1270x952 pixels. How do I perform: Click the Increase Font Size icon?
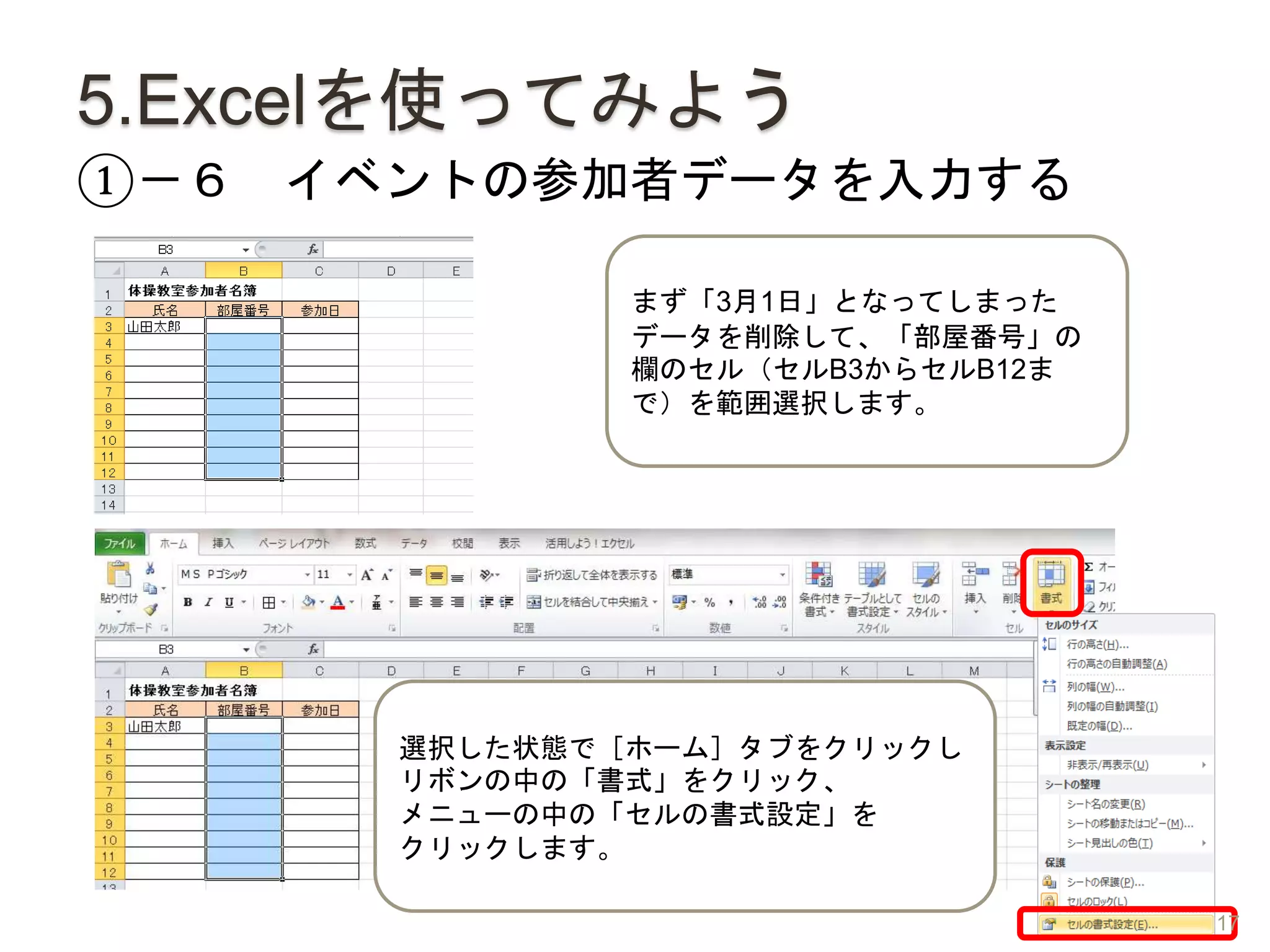(x=367, y=575)
